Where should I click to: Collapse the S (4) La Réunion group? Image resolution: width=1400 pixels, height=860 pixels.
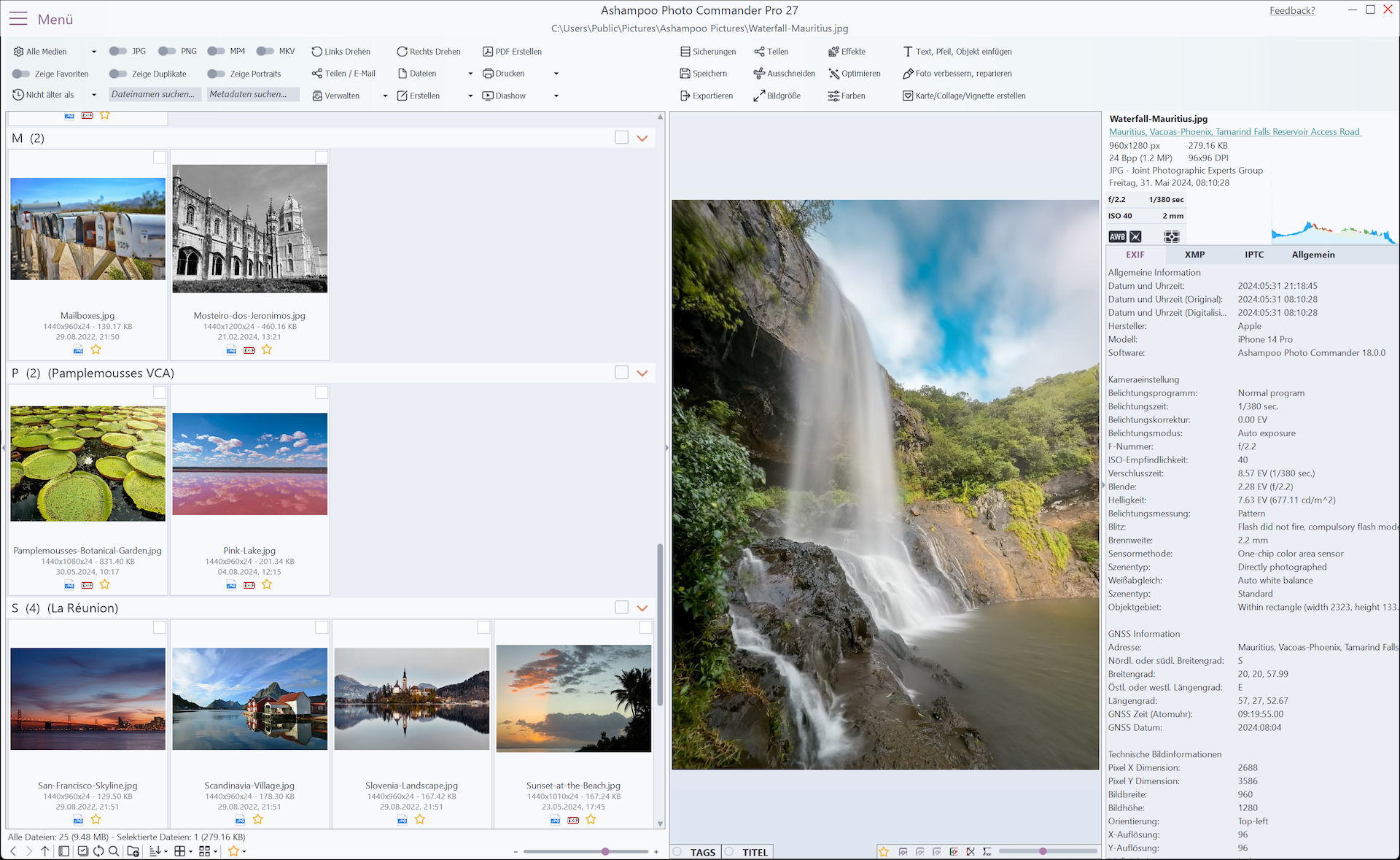pos(642,608)
